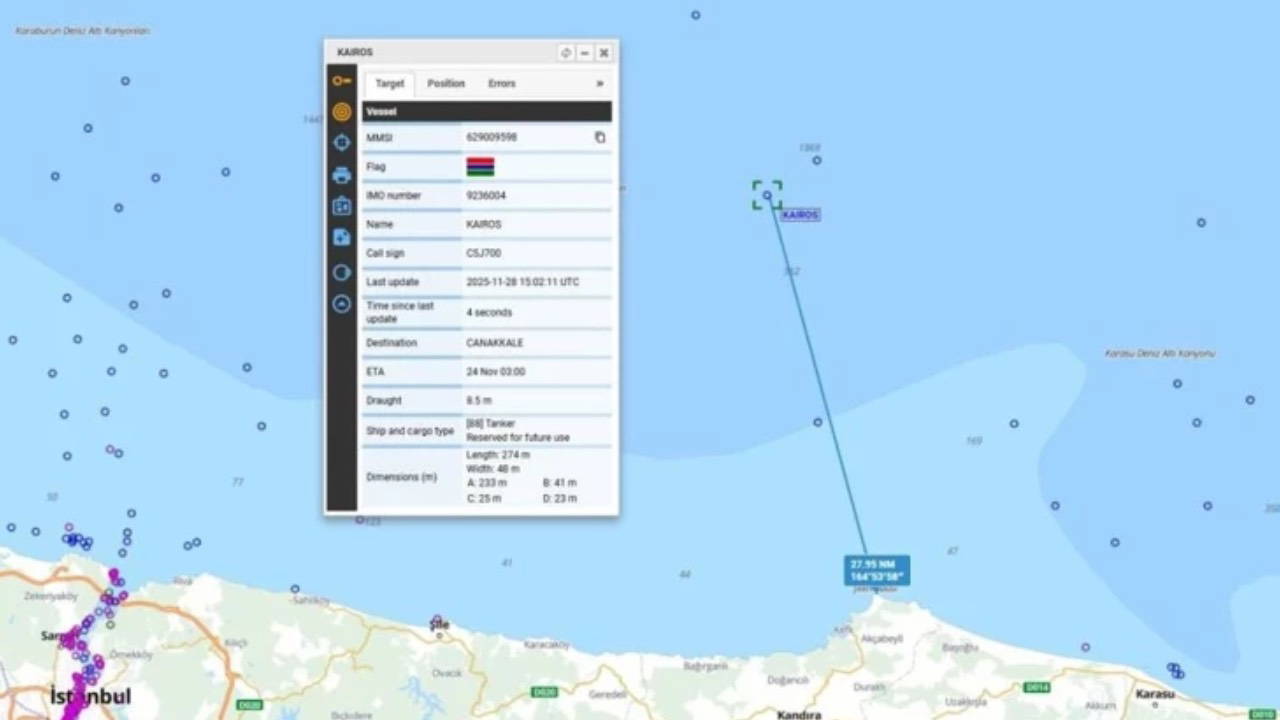1280x720 pixels.
Task: Minimize the KAIROS info panel
Action: coord(585,52)
